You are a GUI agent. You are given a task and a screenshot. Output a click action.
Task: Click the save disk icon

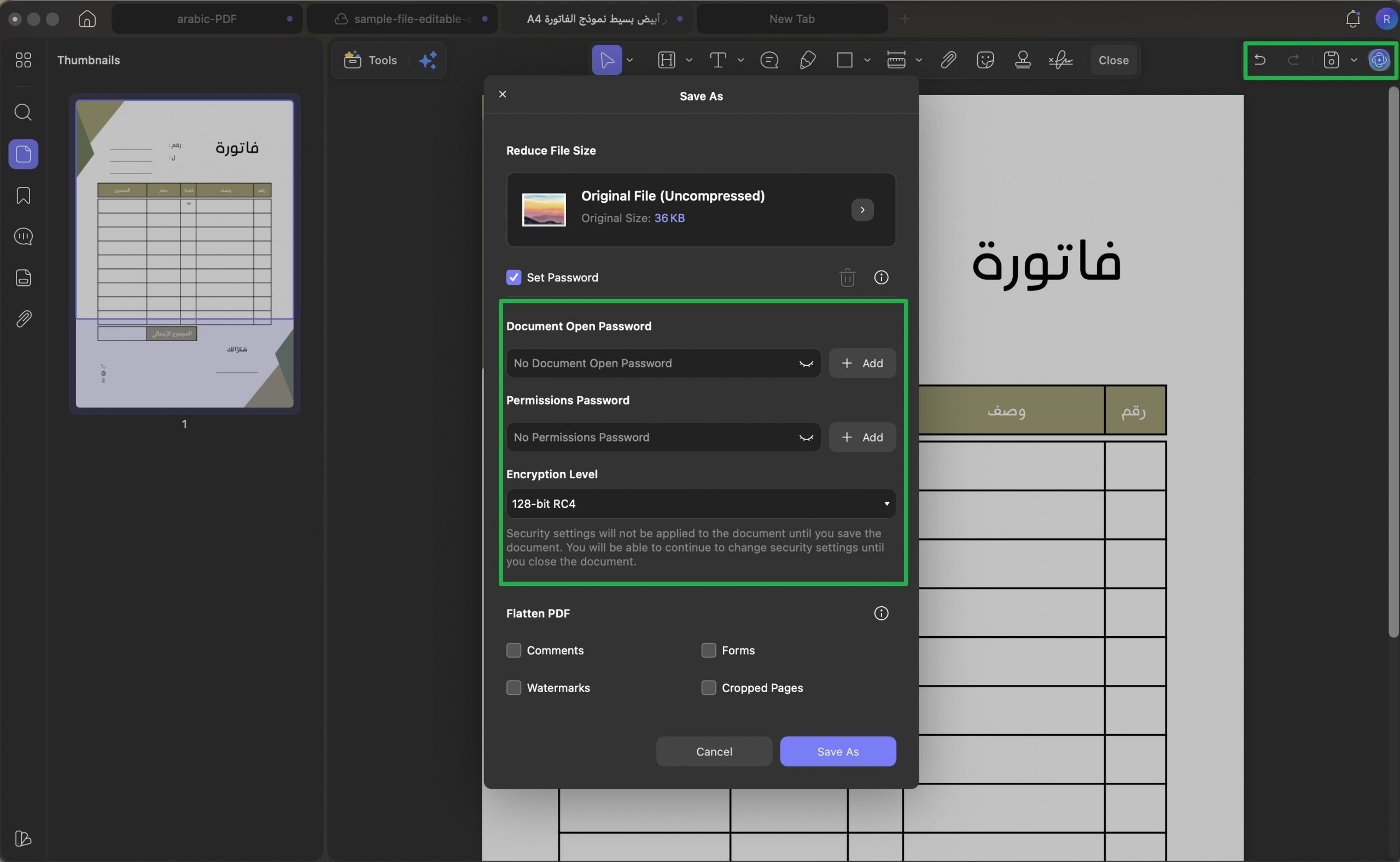(x=1331, y=60)
